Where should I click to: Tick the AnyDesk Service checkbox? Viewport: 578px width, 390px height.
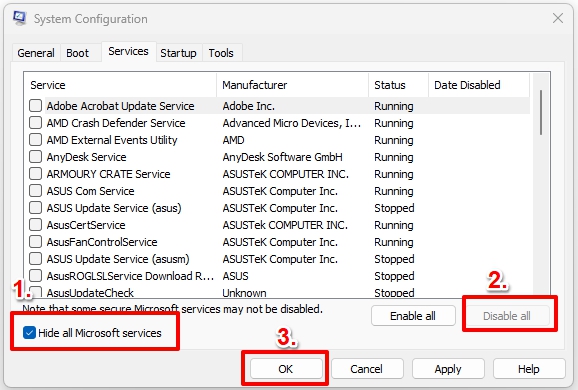click(x=35, y=157)
